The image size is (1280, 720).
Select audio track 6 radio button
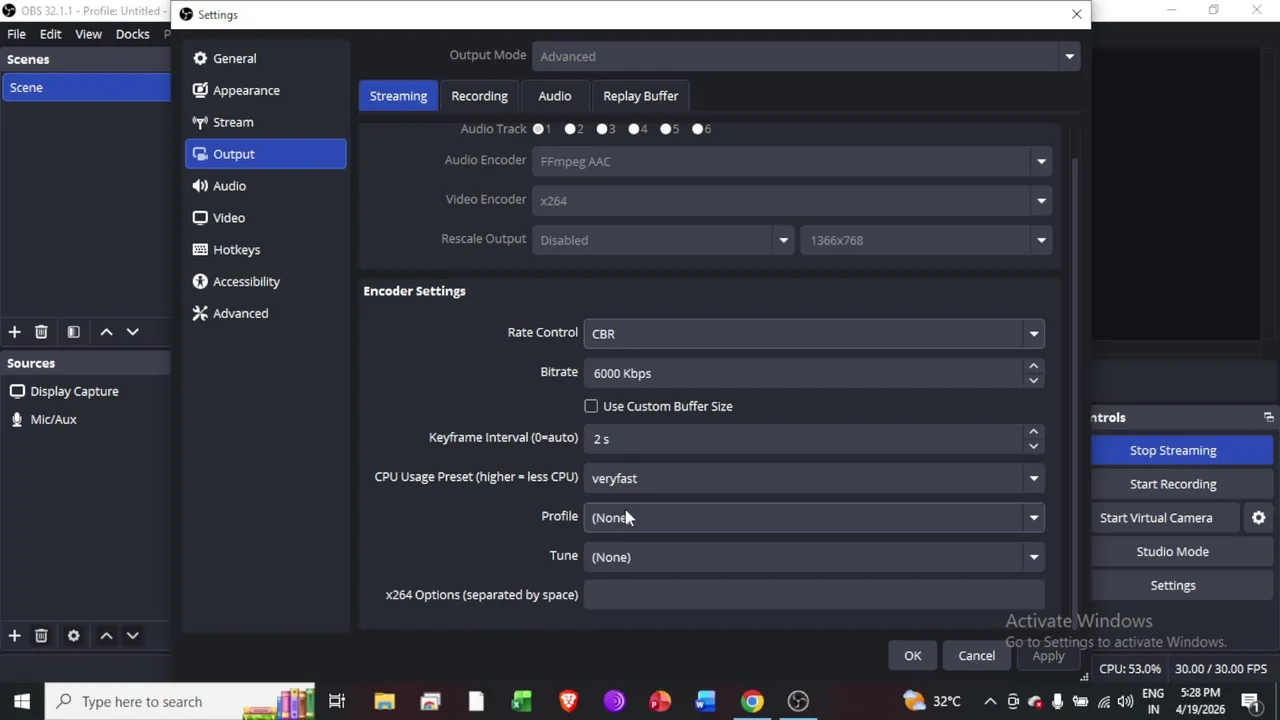coord(698,129)
